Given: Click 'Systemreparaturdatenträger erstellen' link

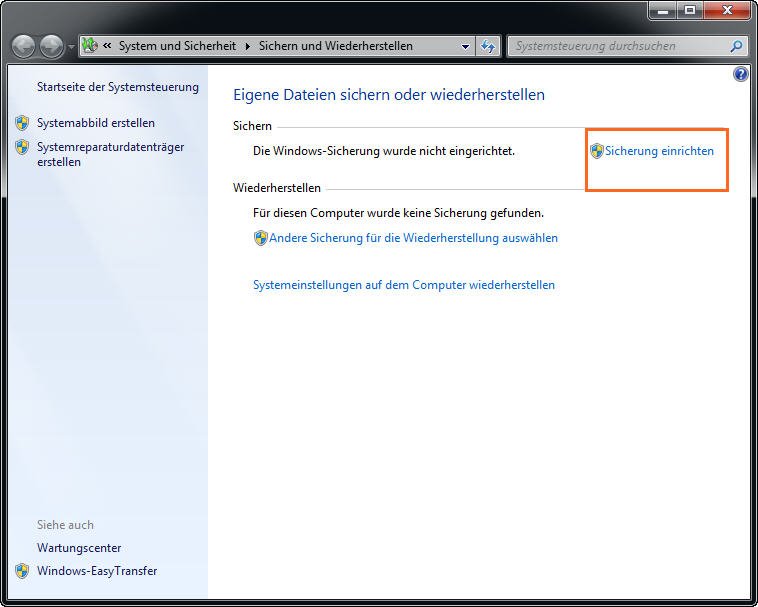Looking at the screenshot, I should [110, 154].
